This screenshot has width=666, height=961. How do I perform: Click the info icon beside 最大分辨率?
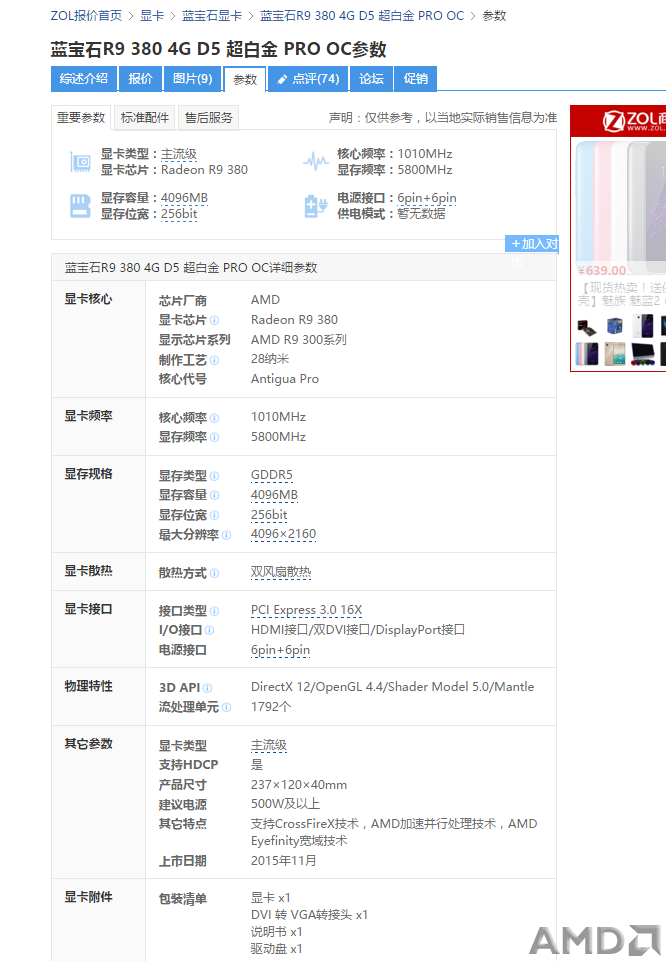coord(226,535)
